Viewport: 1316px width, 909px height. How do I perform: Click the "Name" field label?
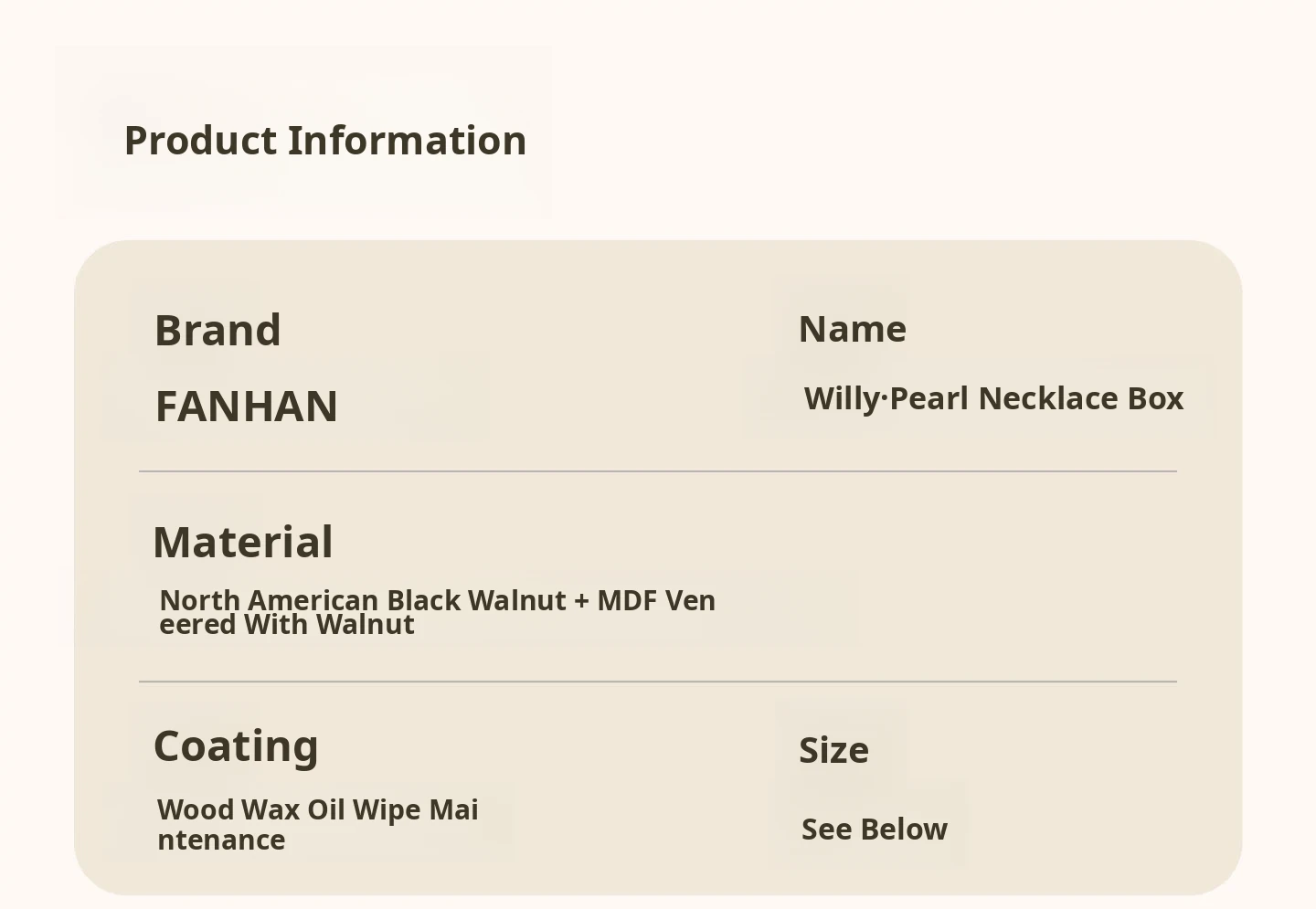(x=853, y=329)
